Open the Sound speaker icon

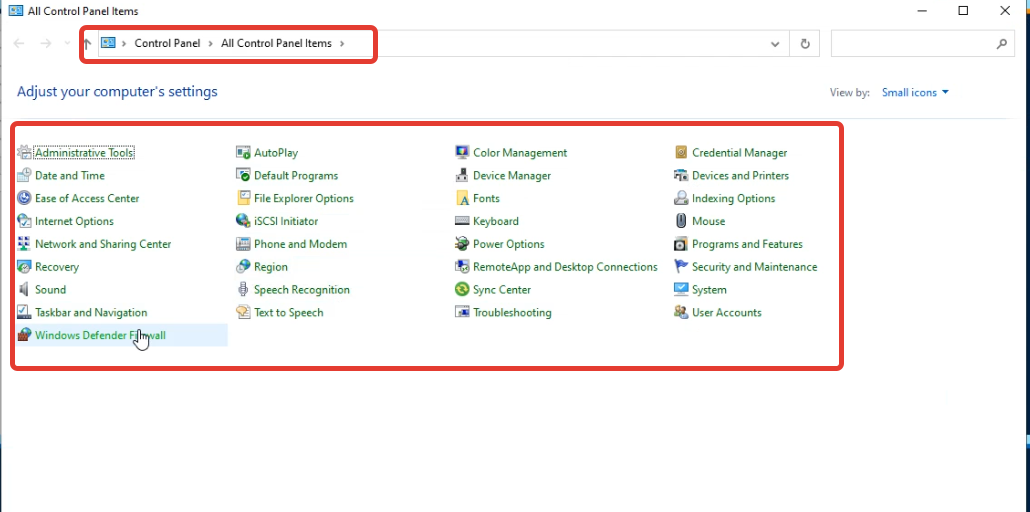point(24,289)
